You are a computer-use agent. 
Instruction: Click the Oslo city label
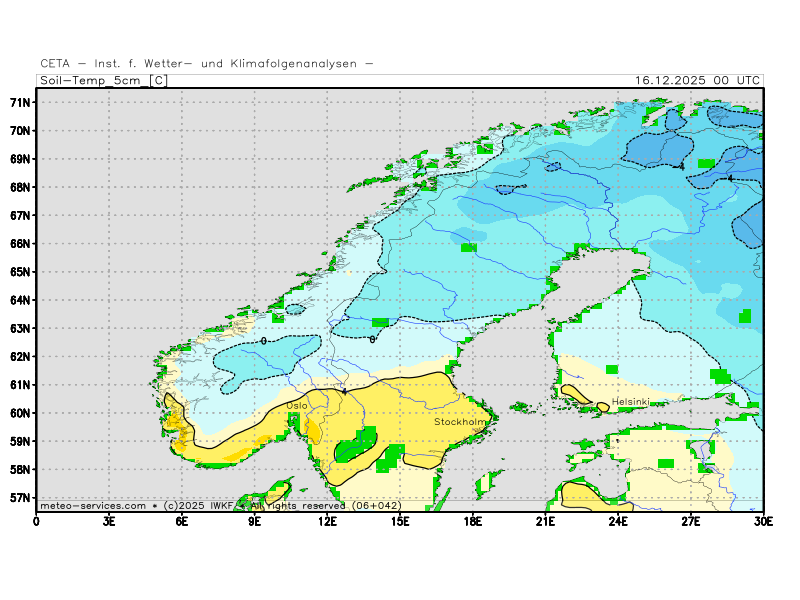[297, 405]
